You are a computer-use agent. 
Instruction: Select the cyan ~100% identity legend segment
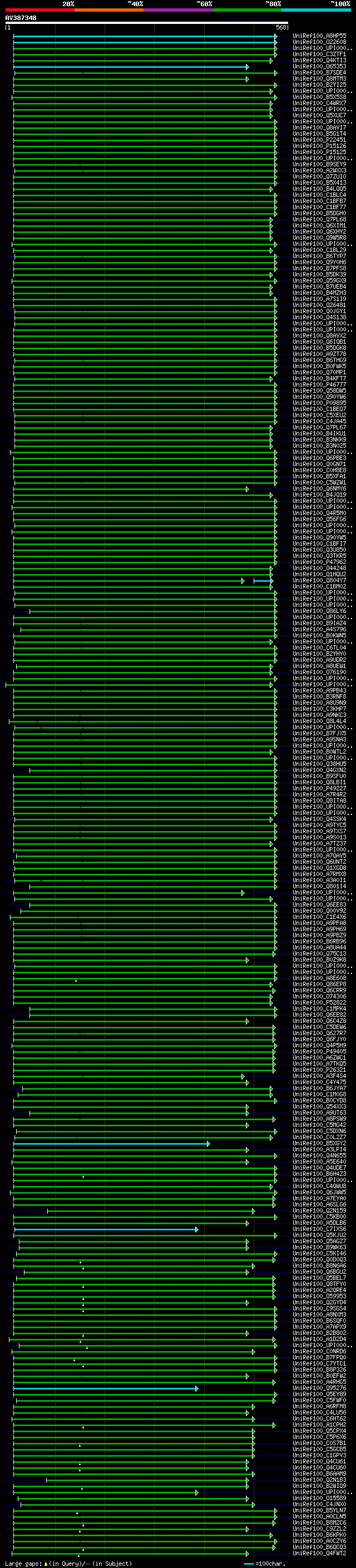[316, 10]
